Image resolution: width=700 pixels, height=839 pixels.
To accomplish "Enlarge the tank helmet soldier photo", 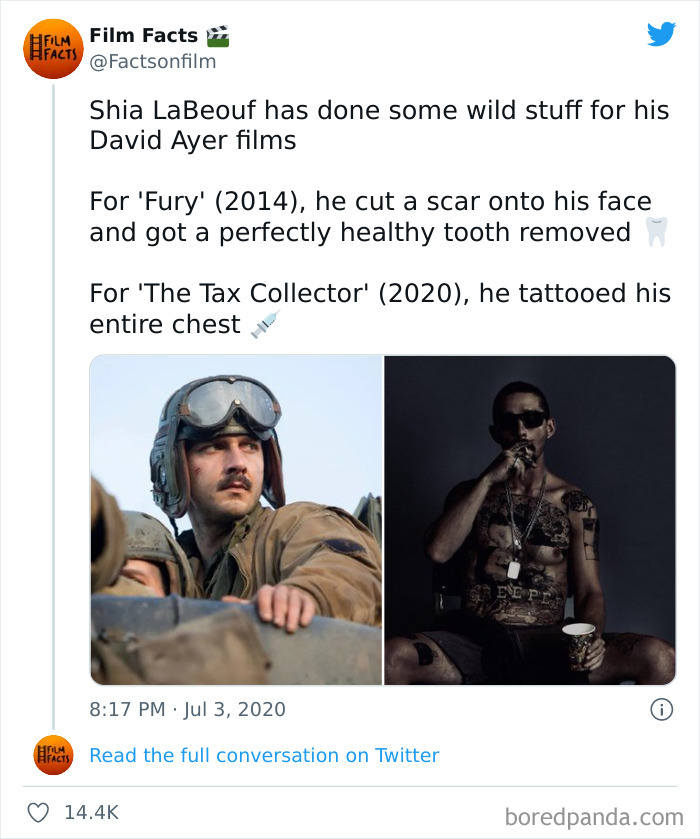I will tap(236, 520).
